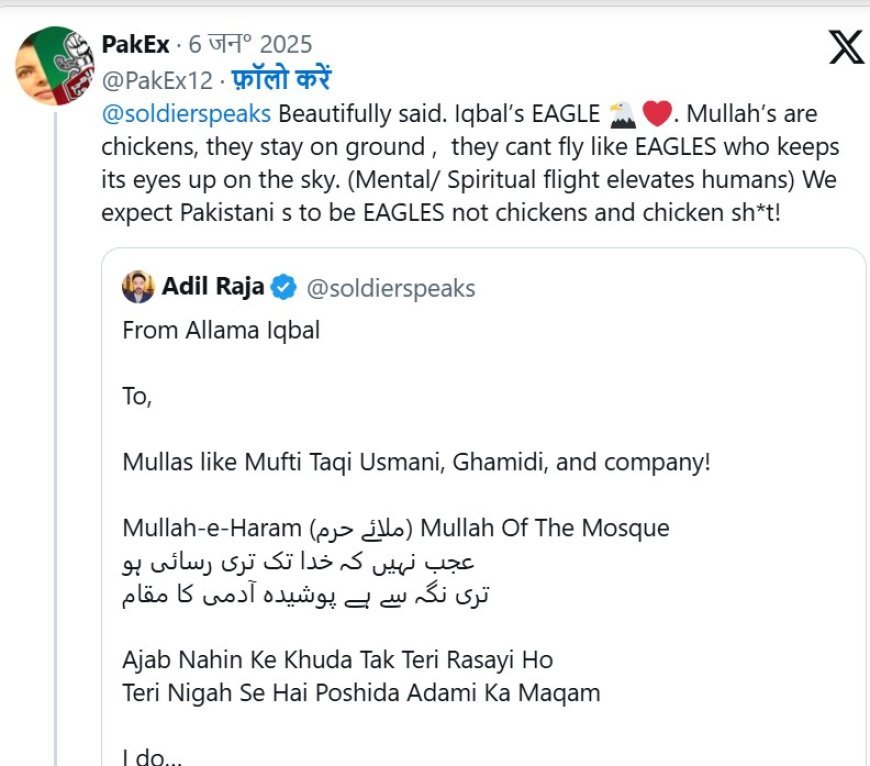Click 'Mullas like Mufti Taqi Usmani' line
This screenshot has height=766, width=870.
click(x=416, y=462)
